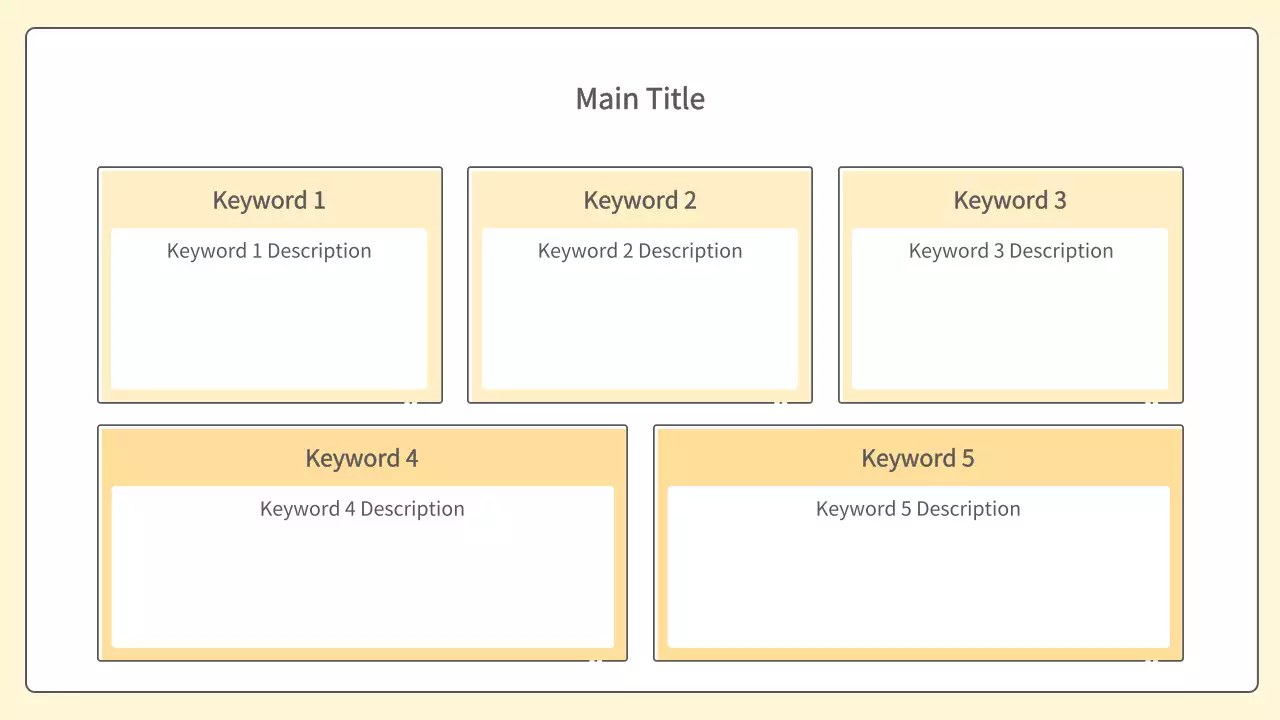Click the Keyword 1 heading

click(269, 200)
